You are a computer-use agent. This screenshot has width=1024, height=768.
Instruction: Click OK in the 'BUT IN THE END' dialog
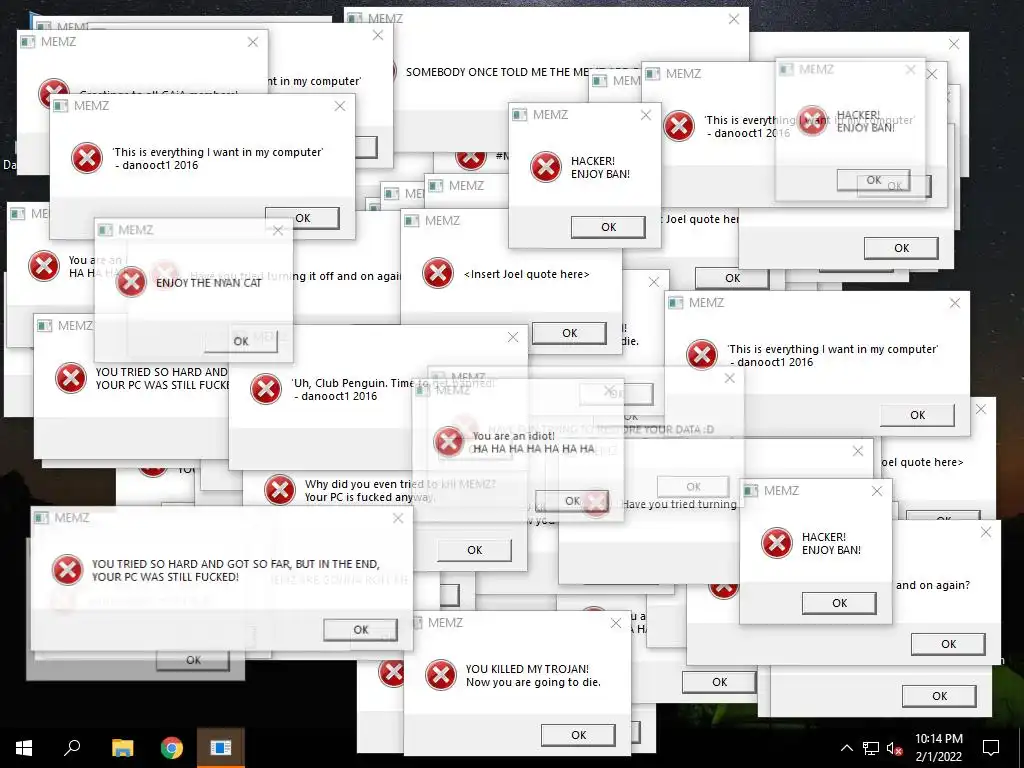(360, 630)
